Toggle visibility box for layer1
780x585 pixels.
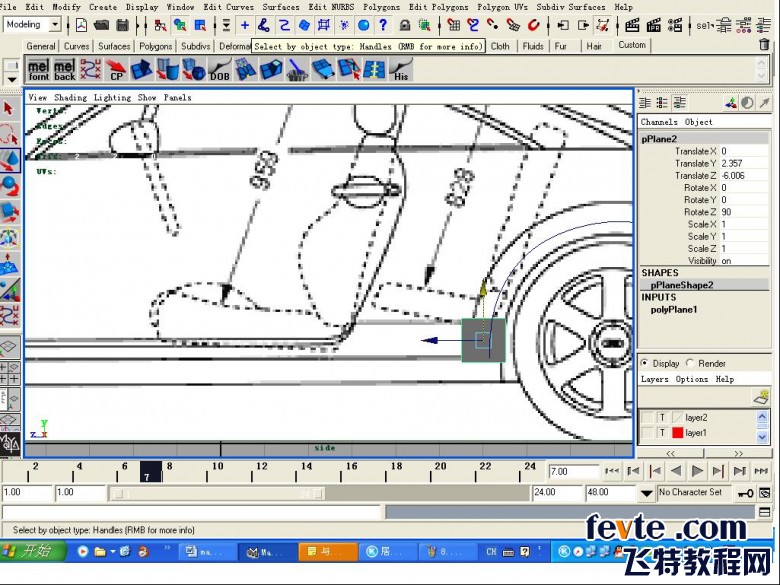pyautogui.click(x=647, y=433)
